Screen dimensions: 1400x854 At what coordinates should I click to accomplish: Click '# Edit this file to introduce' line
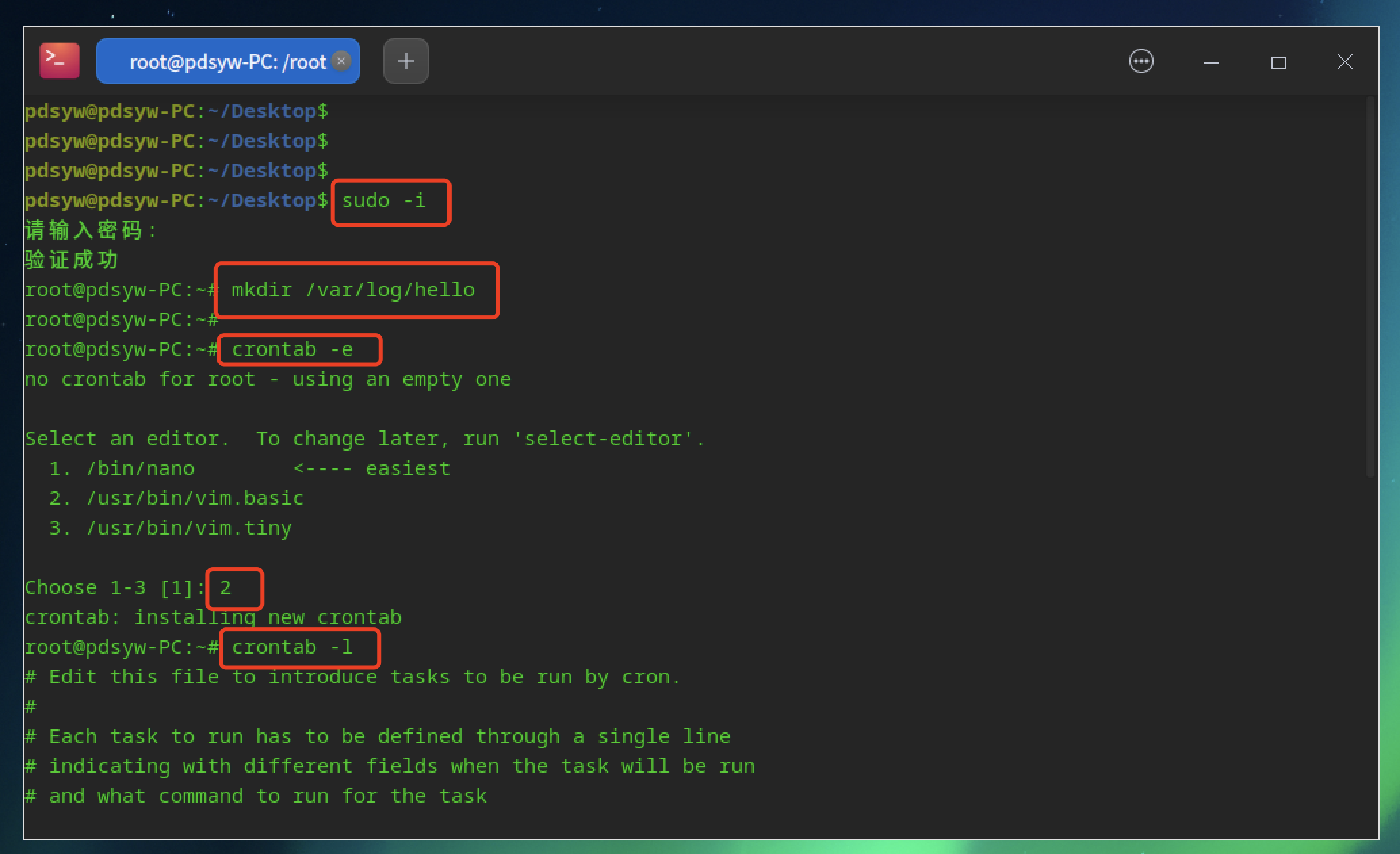[x=353, y=677]
